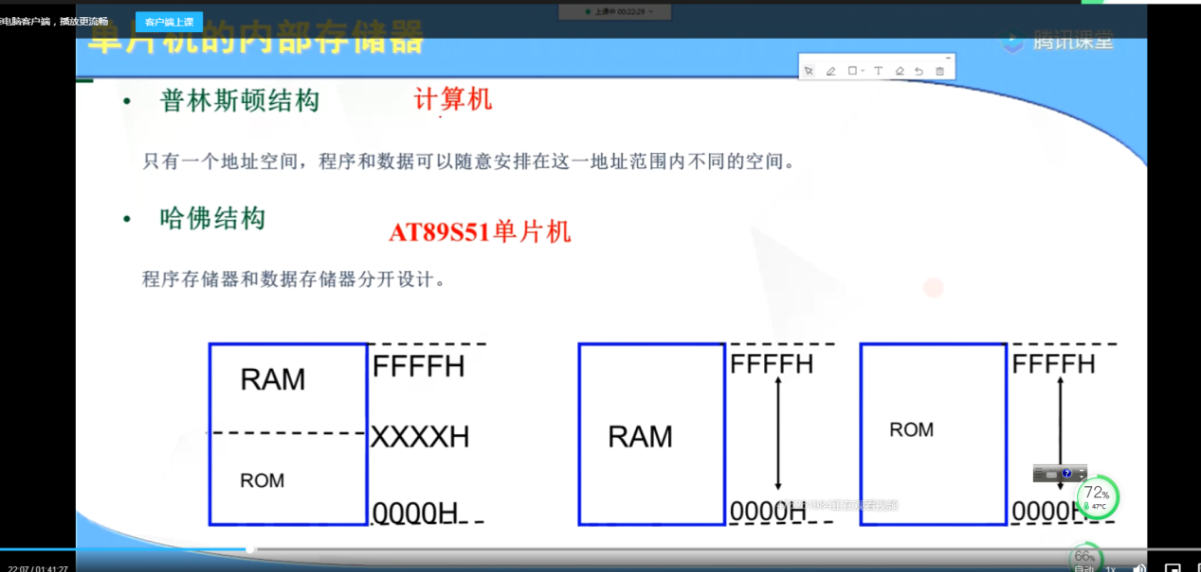Clear all annotations with trash icon
Image resolution: width=1201 pixels, height=572 pixels.
tap(939, 71)
